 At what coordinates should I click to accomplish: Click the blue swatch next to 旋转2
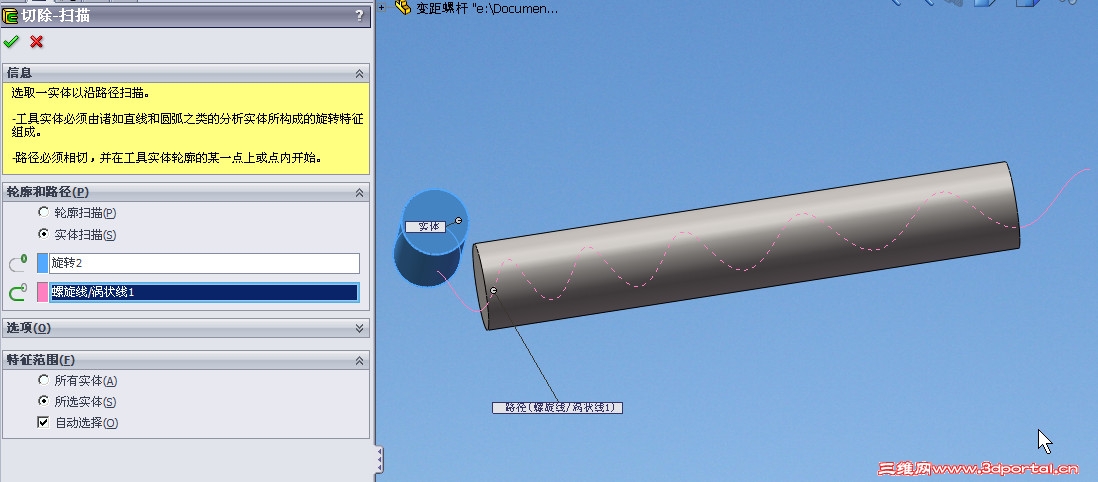coord(42,263)
